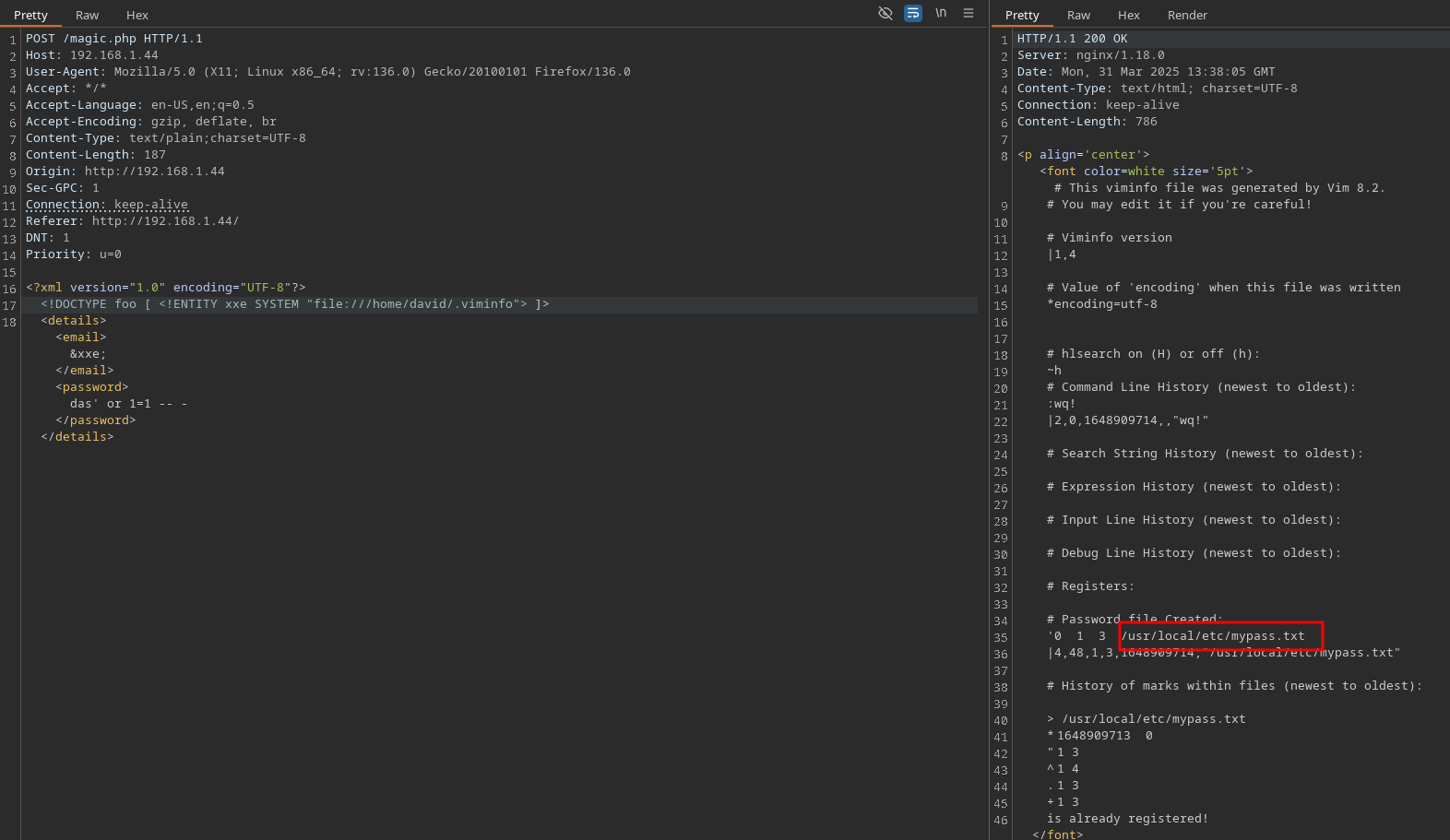The width and height of the screenshot is (1450, 840).
Task: Switch to the response Hex tab
Action: pos(1129,15)
